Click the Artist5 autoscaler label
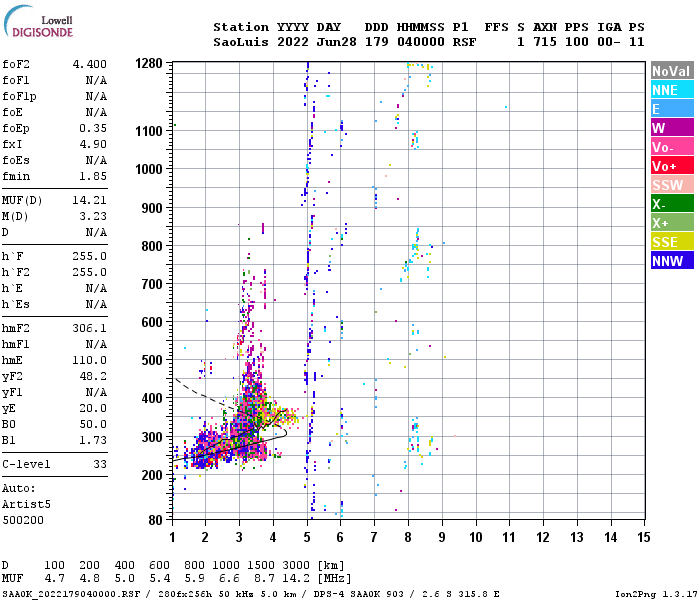The height and width of the screenshot is (600, 700). [x=26, y=504]
